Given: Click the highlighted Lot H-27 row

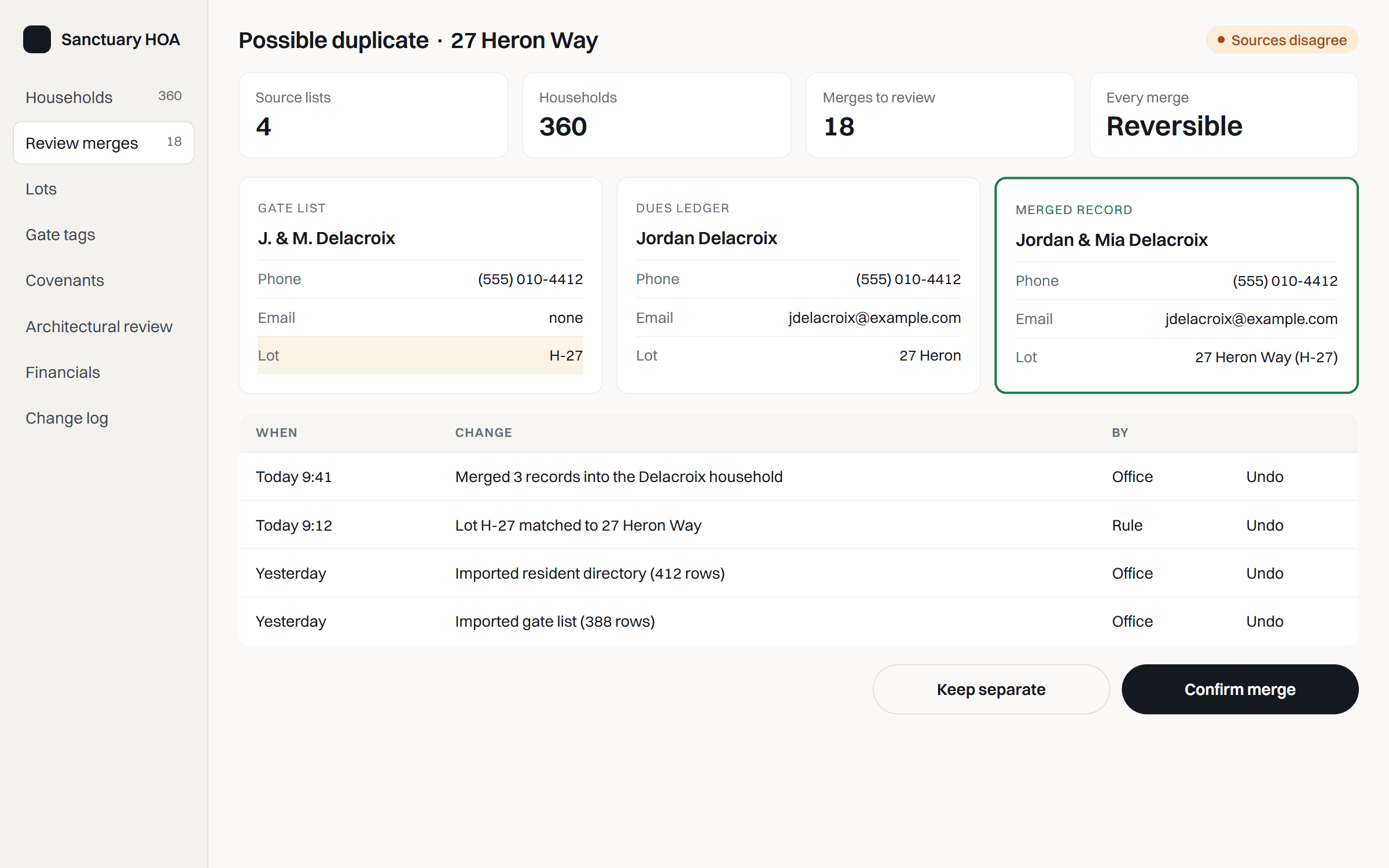Looking at the screenshot, I should (420, 355).
